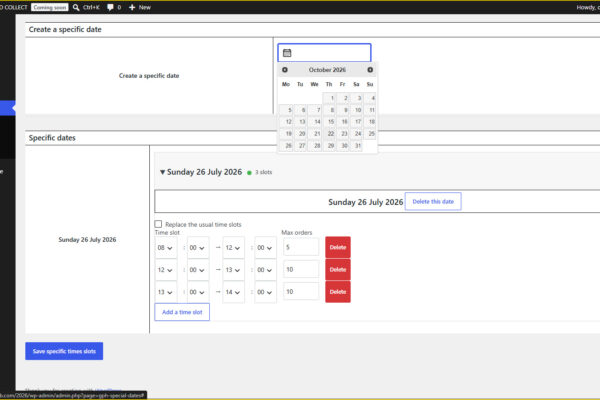The image size is (600, 400).
Task: Choose October 31 in the calendar
Action: tap(357, 145)
